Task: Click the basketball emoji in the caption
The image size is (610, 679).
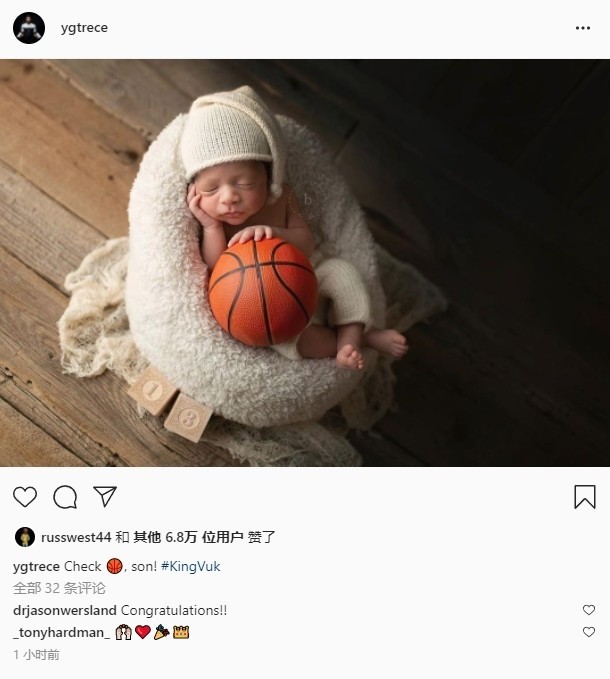Action: 115,566
